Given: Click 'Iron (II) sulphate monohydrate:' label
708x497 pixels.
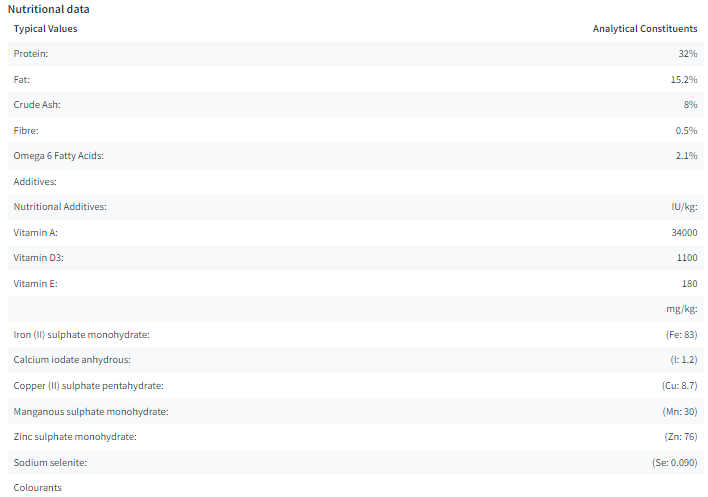Looking at the screenshot, I should tap(81, 334).
